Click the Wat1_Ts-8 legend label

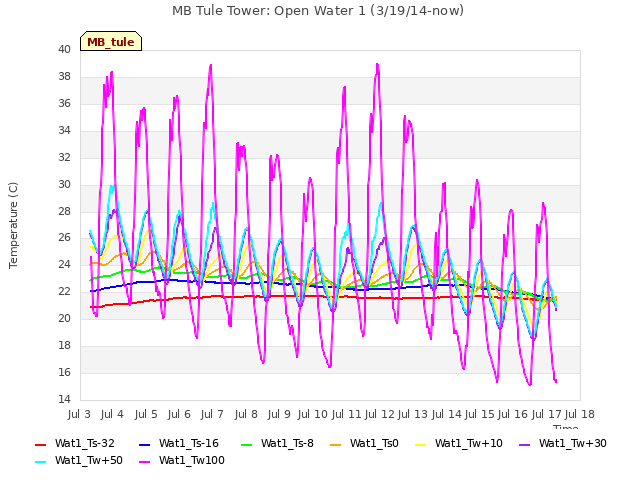[287, 443]
